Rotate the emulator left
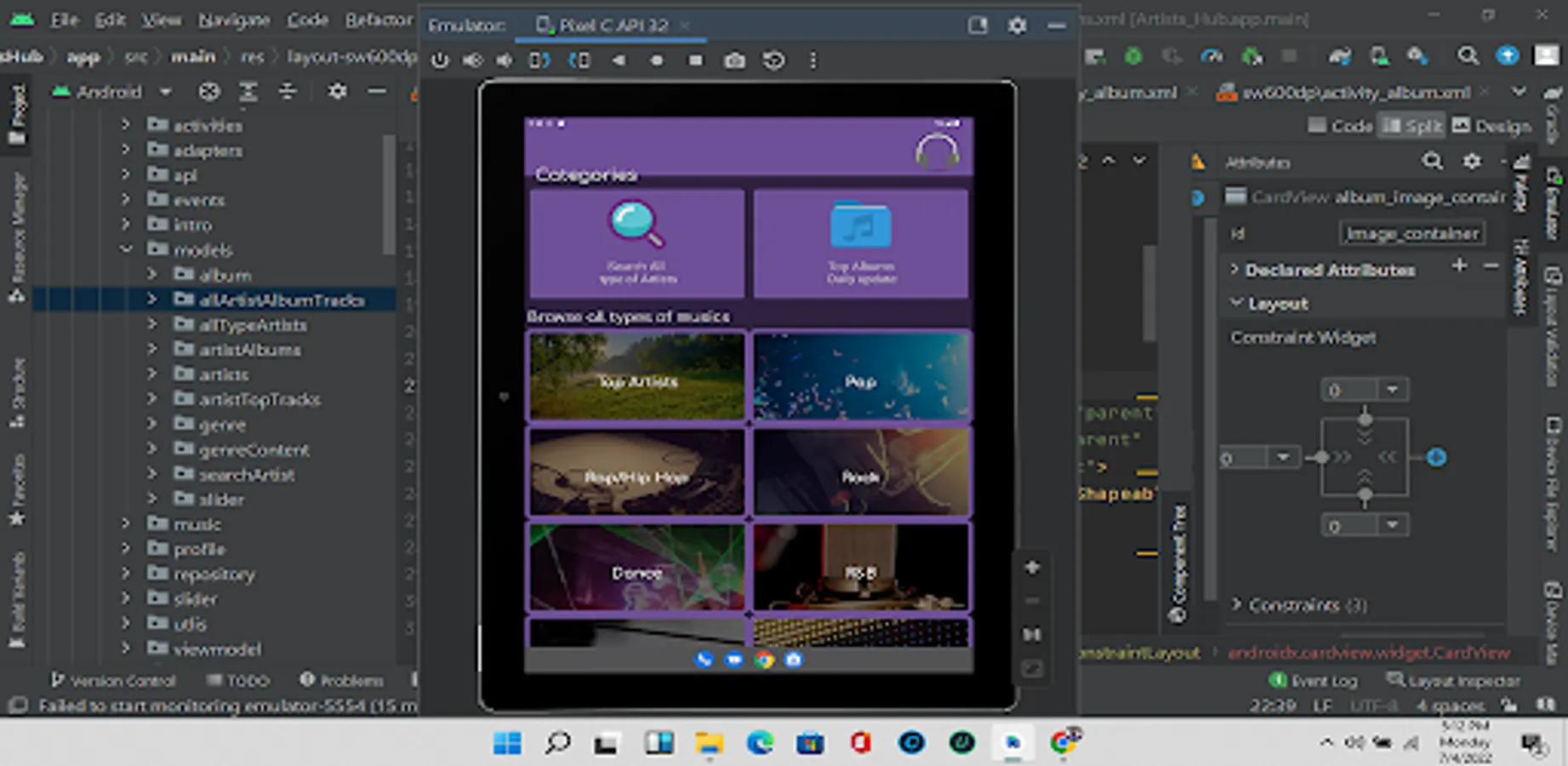Image resolution: width=1568 pixels, height=766 pixels. coord(539,60)
